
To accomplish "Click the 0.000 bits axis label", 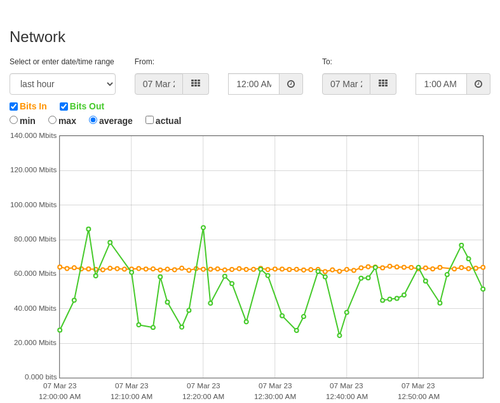I will 41,377.
